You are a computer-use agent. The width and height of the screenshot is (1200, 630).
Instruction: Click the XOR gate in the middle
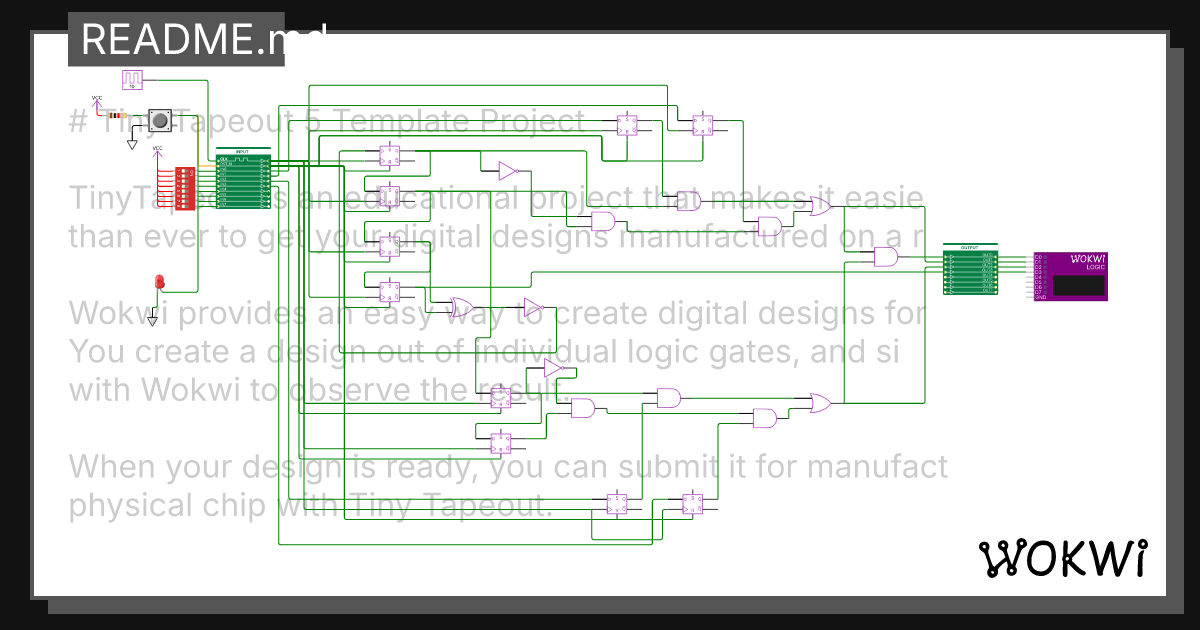pos(463,306)
